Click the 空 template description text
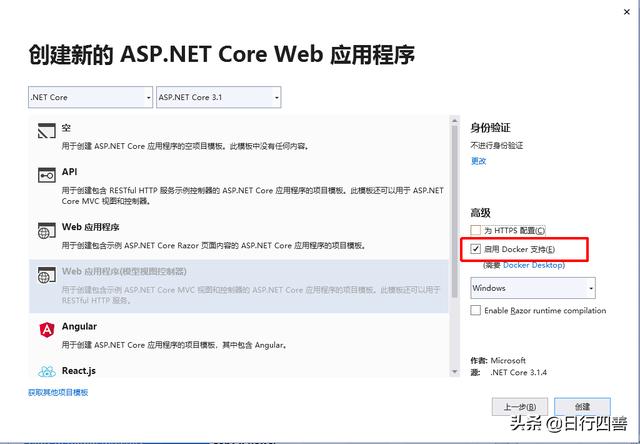Viewport: 640px width, 444px height. pos(185,146)
